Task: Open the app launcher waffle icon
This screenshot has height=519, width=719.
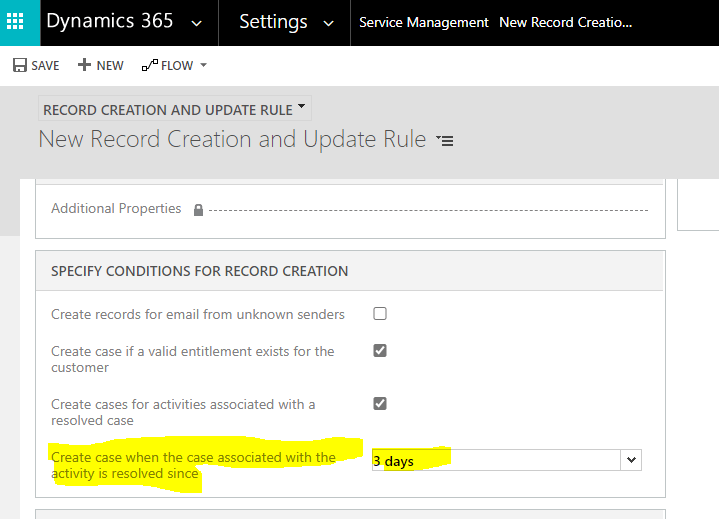Action: click(20, 22)
